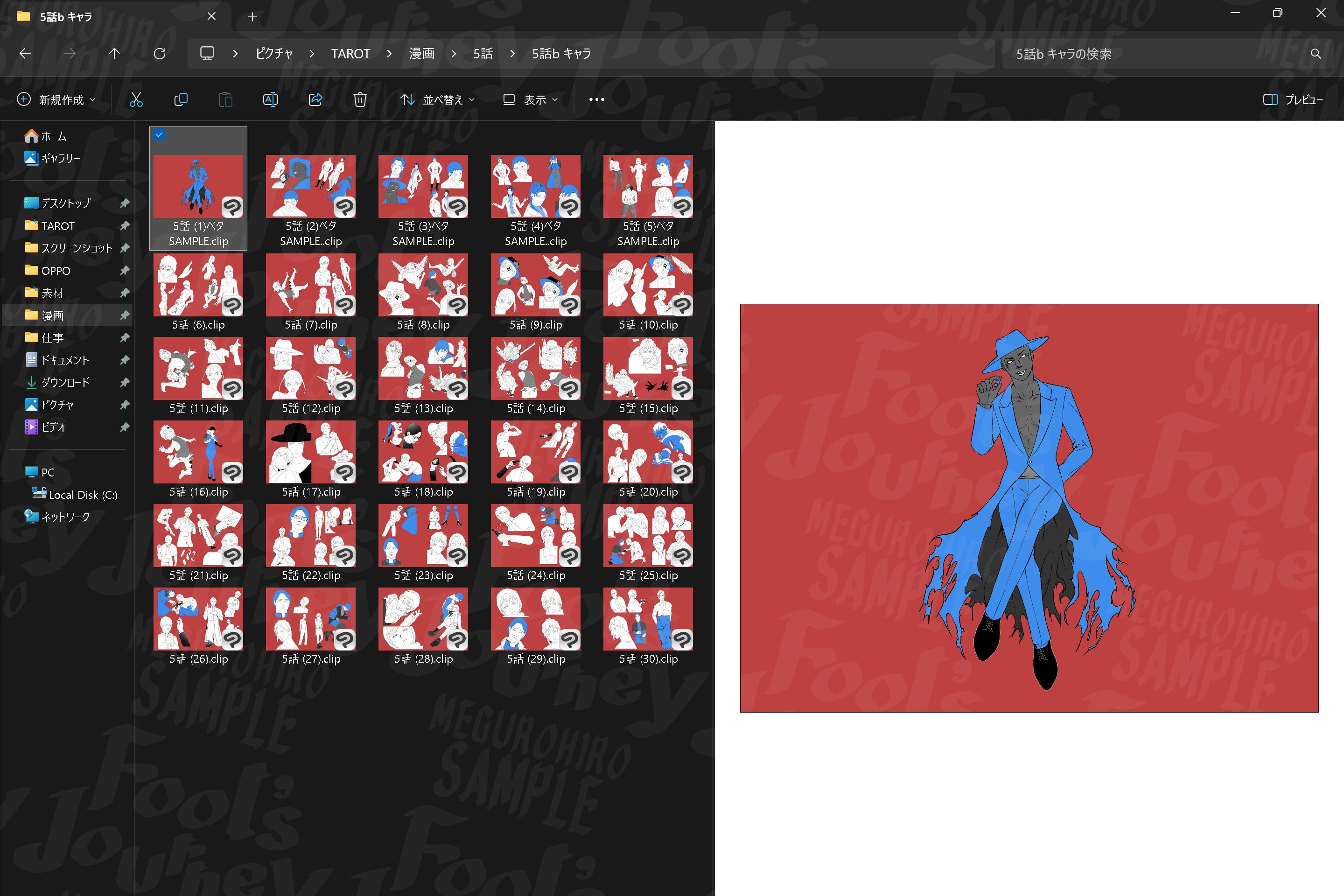Toggle the プレビュー preview pane

coord(1293,100)
